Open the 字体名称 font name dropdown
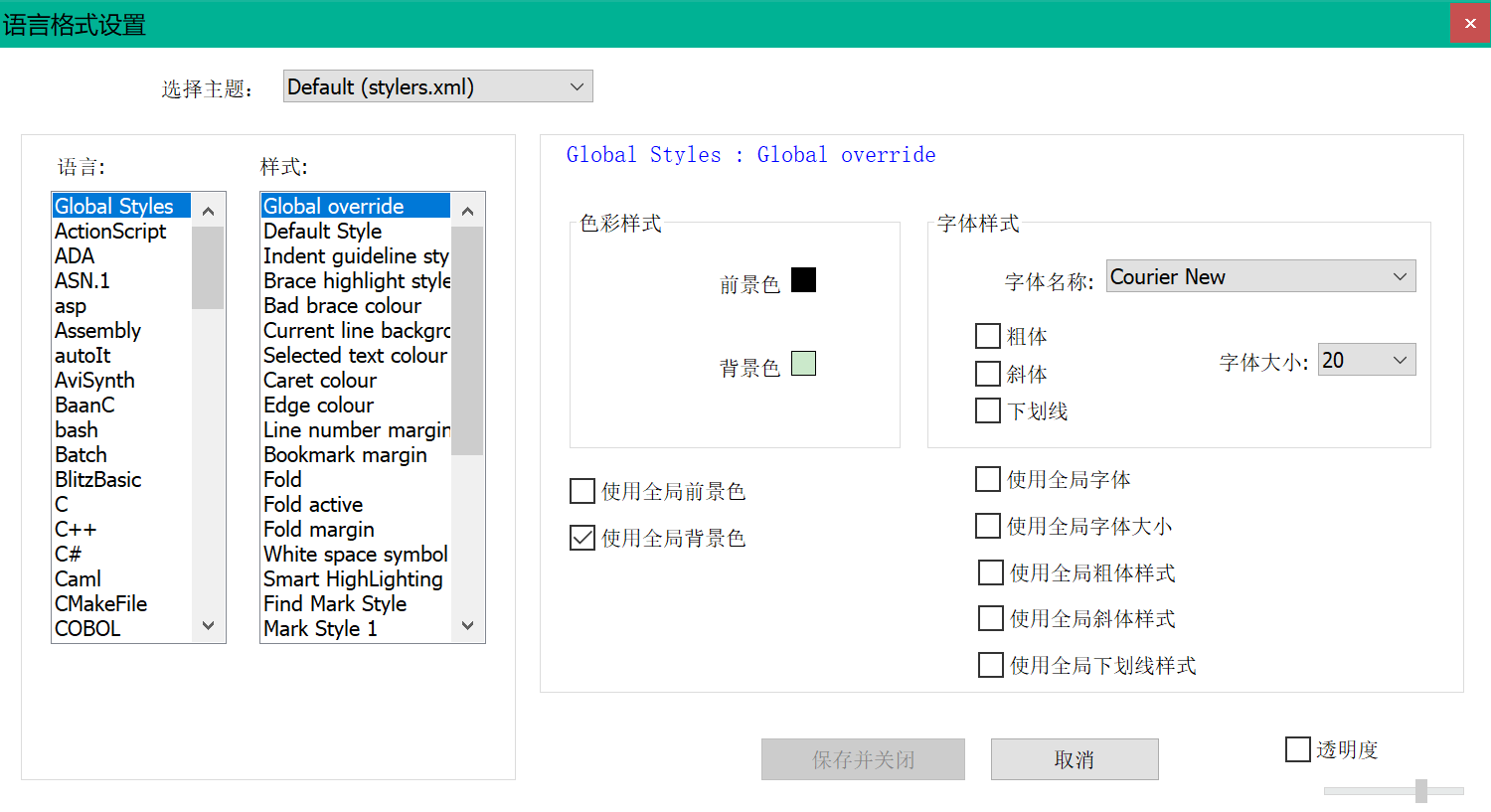 (1400, 276)
